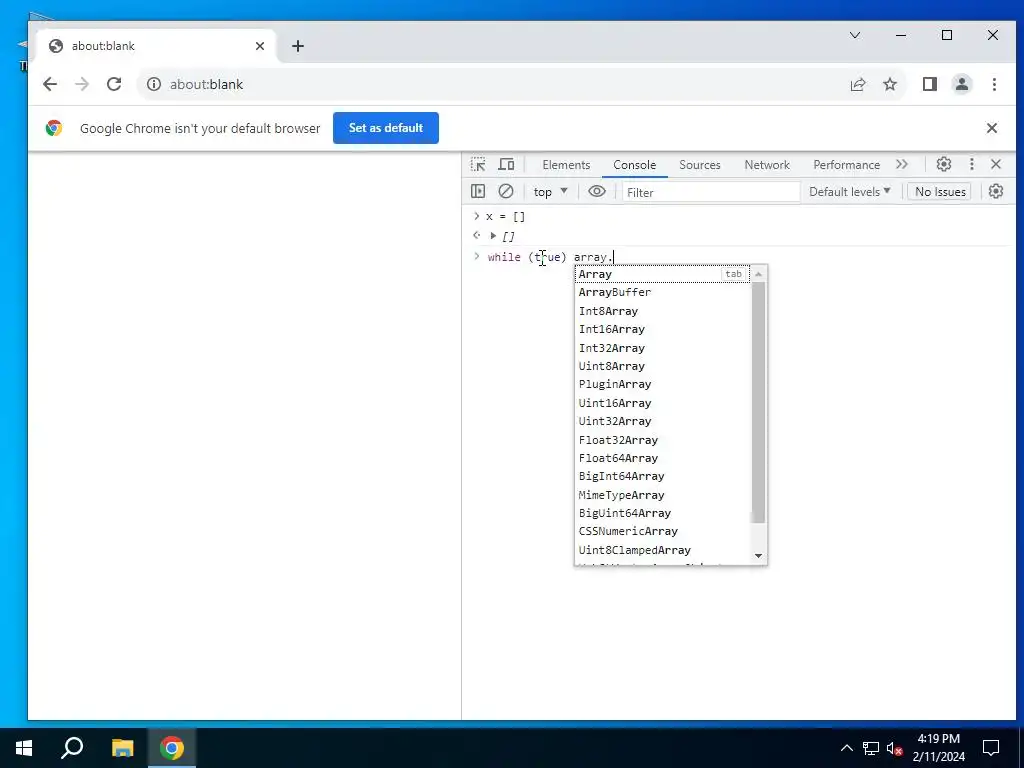Click the console Filter field
The image size is (1024, 768).
click(x=711, y=192)
